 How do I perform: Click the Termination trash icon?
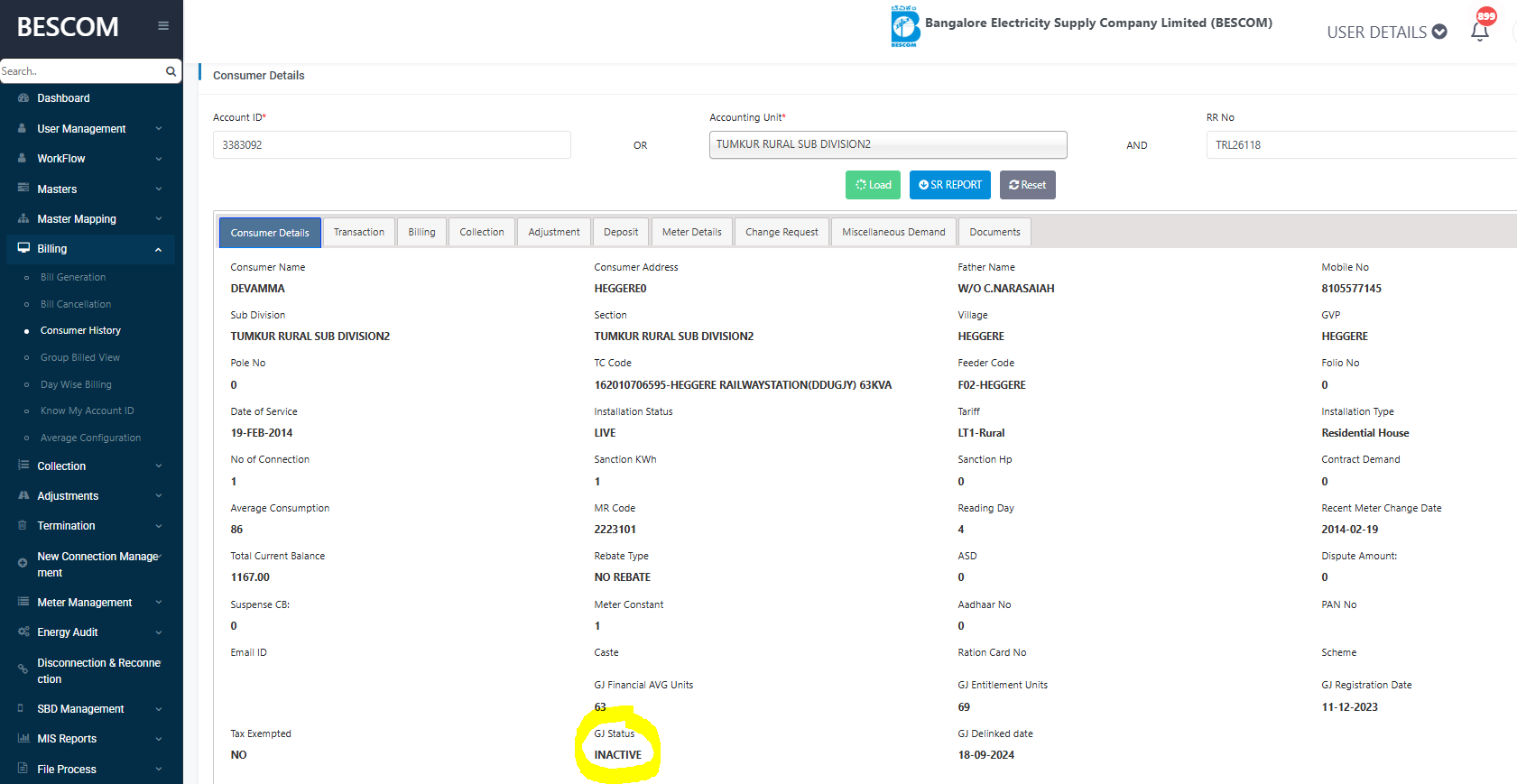[23, 525]
